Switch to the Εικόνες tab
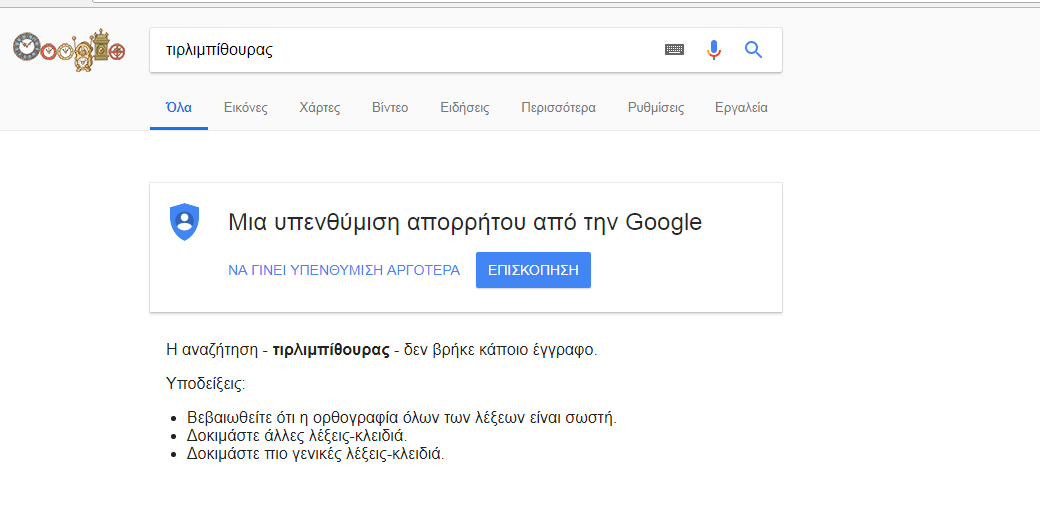This screenshot has width=1040, height=527. pos(246,108)
